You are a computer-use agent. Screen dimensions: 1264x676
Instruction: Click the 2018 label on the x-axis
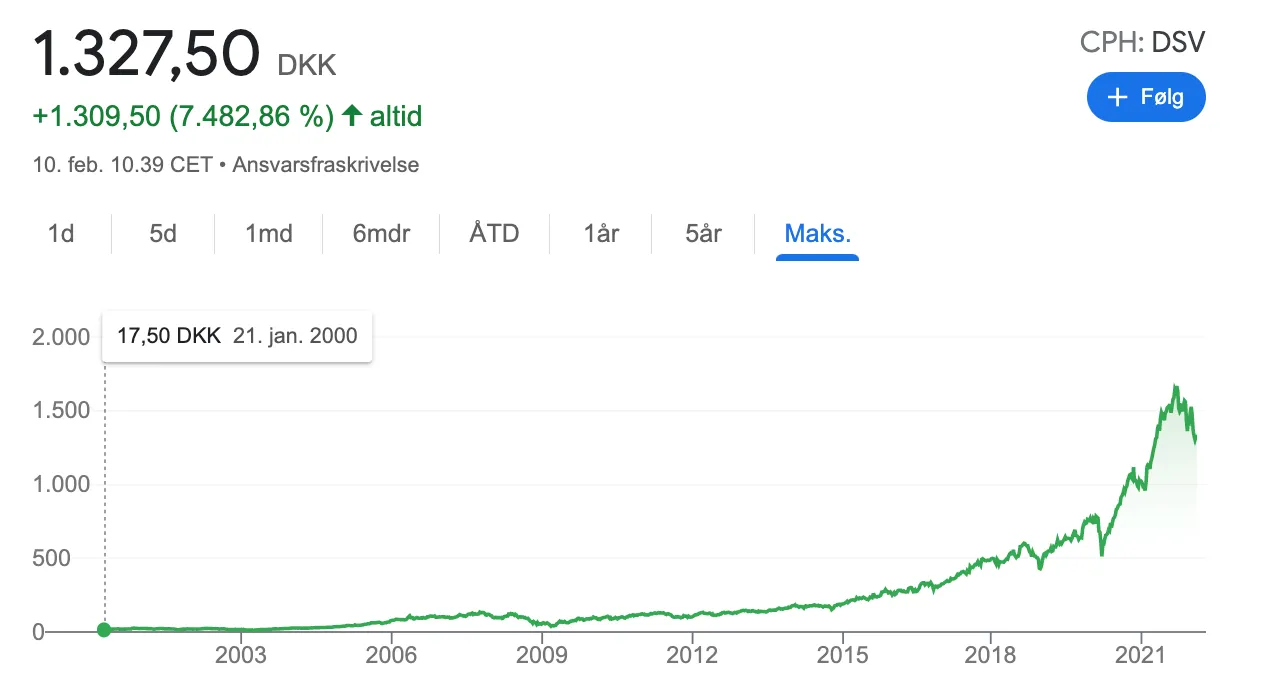tap(990, 655)
